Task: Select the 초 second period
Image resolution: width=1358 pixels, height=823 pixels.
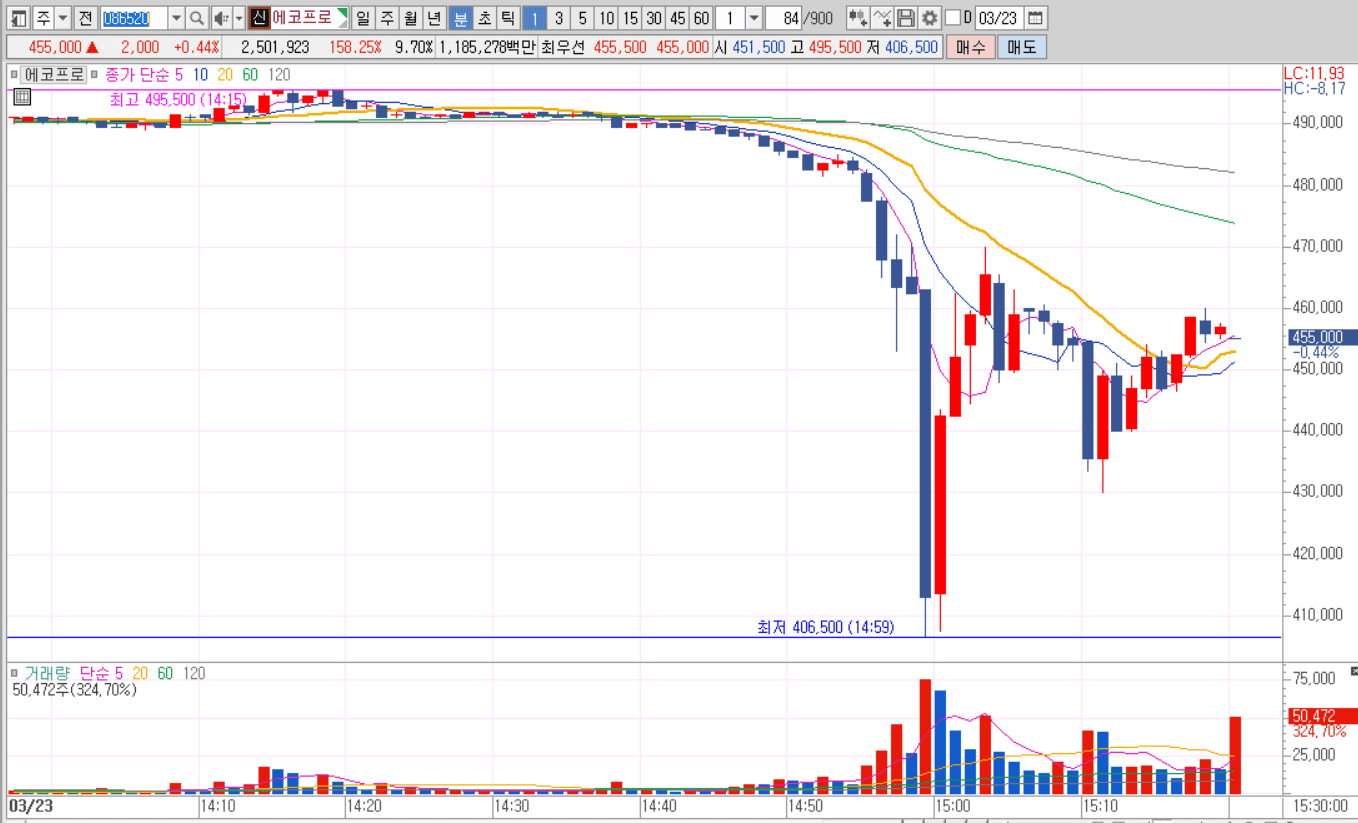Action: (484, 17)
